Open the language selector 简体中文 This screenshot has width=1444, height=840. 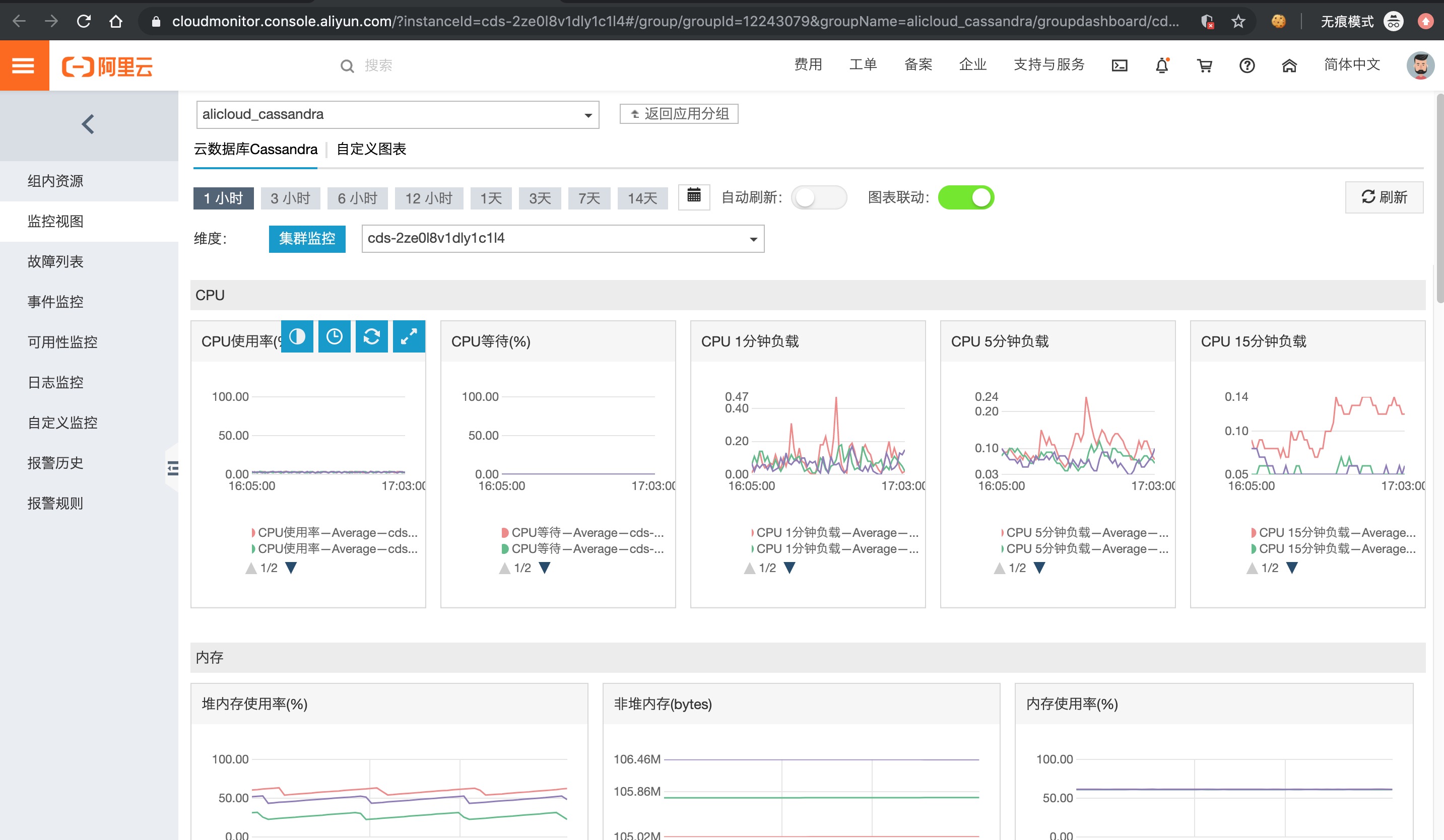pos(1352,64)
